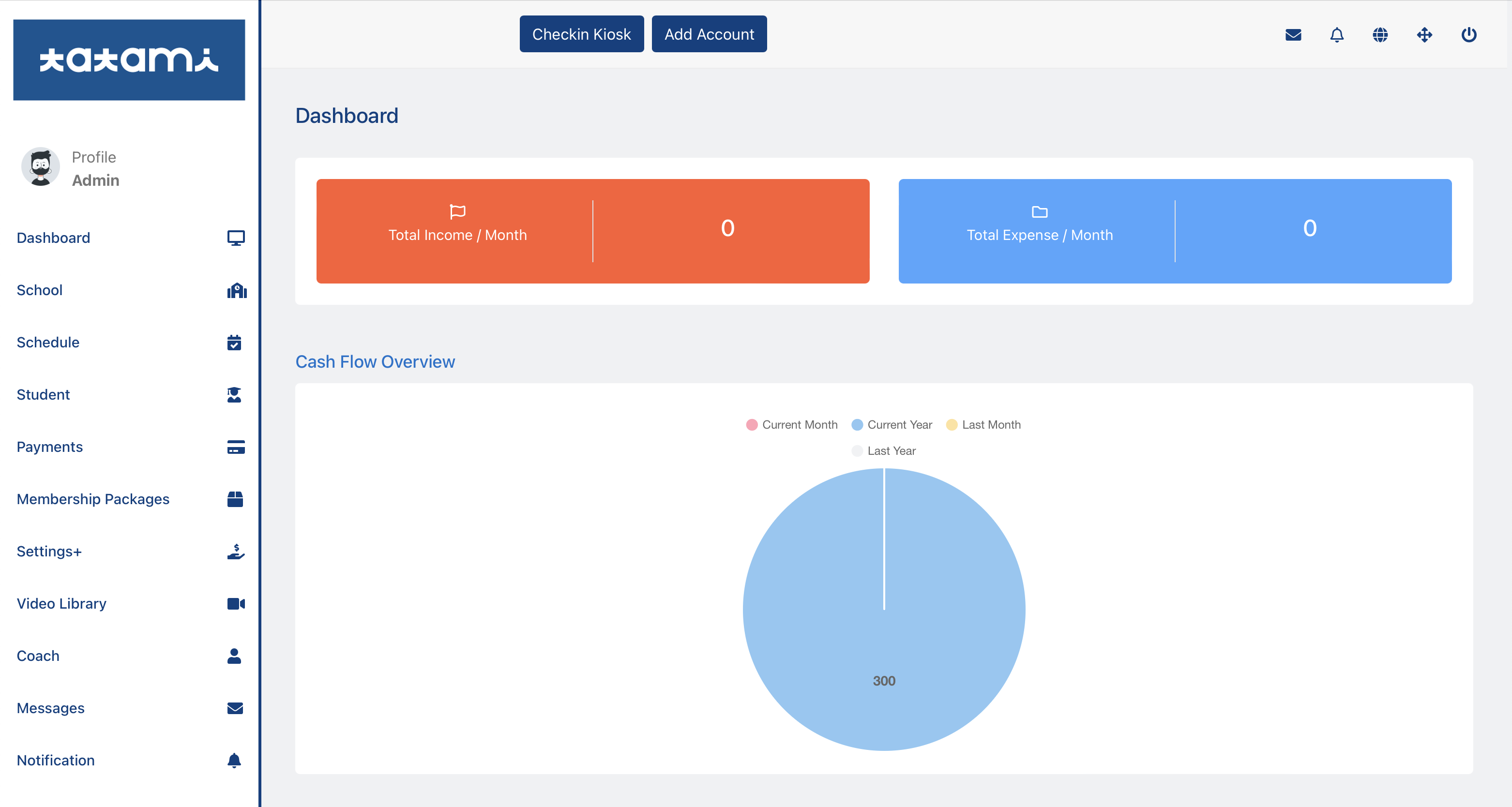The image size is (1512, 807).
Task: Click the Checkin Kiosk button
Action: 581,34
